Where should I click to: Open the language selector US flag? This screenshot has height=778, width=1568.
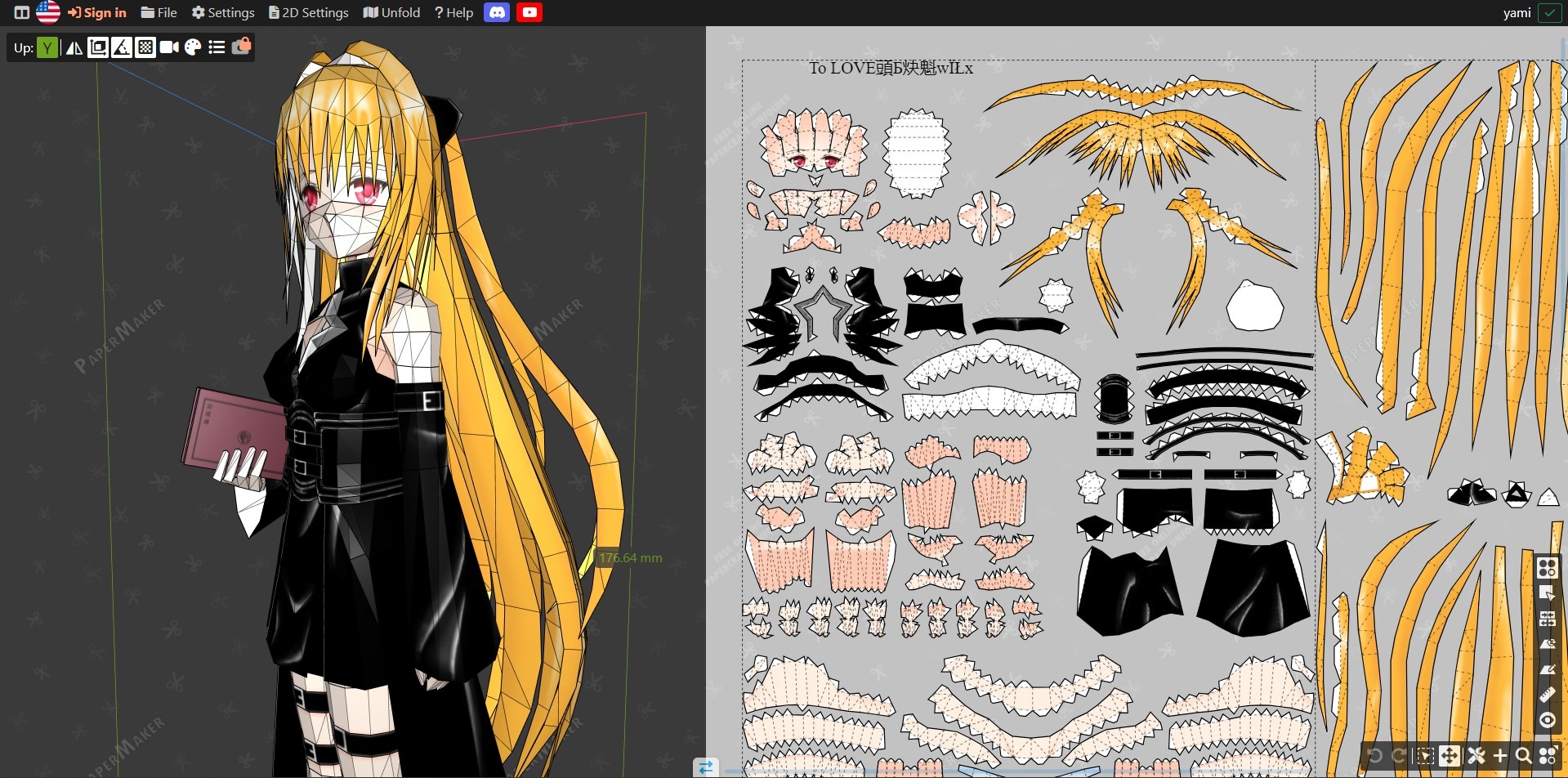pos(48,12)
